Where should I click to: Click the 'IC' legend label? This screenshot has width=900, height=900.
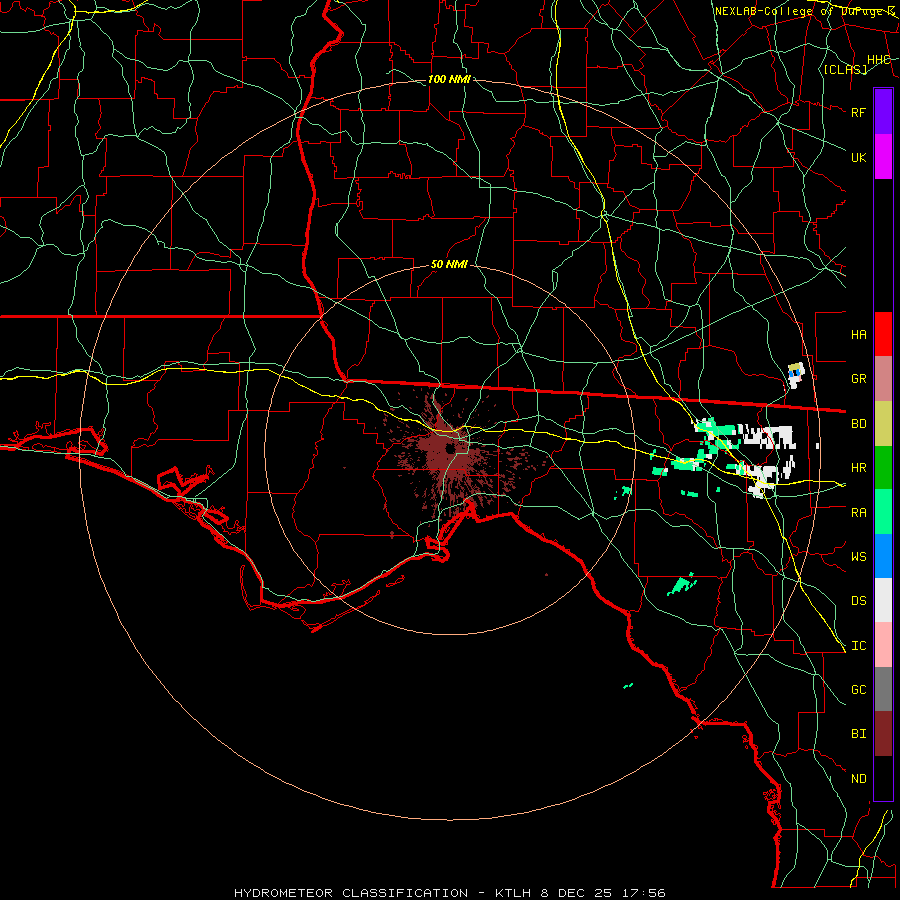tap(858, 646)
